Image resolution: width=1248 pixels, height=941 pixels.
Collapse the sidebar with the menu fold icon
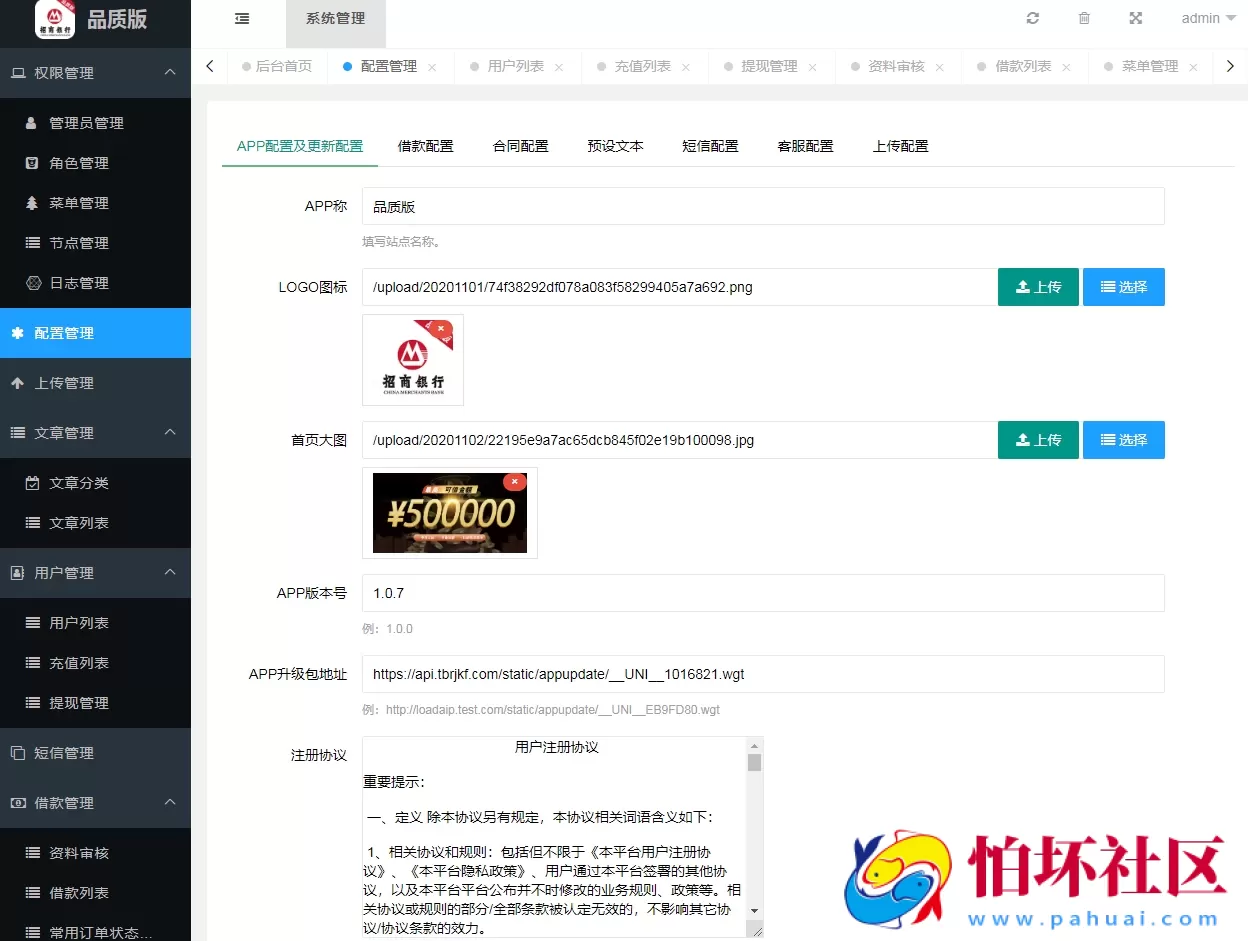click(241, 18)
